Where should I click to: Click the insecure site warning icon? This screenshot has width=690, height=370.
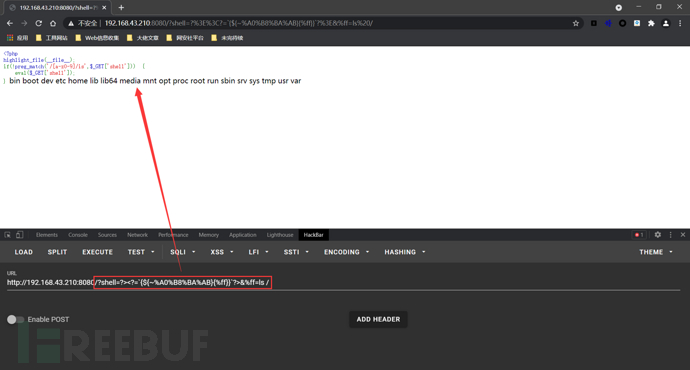71,23
